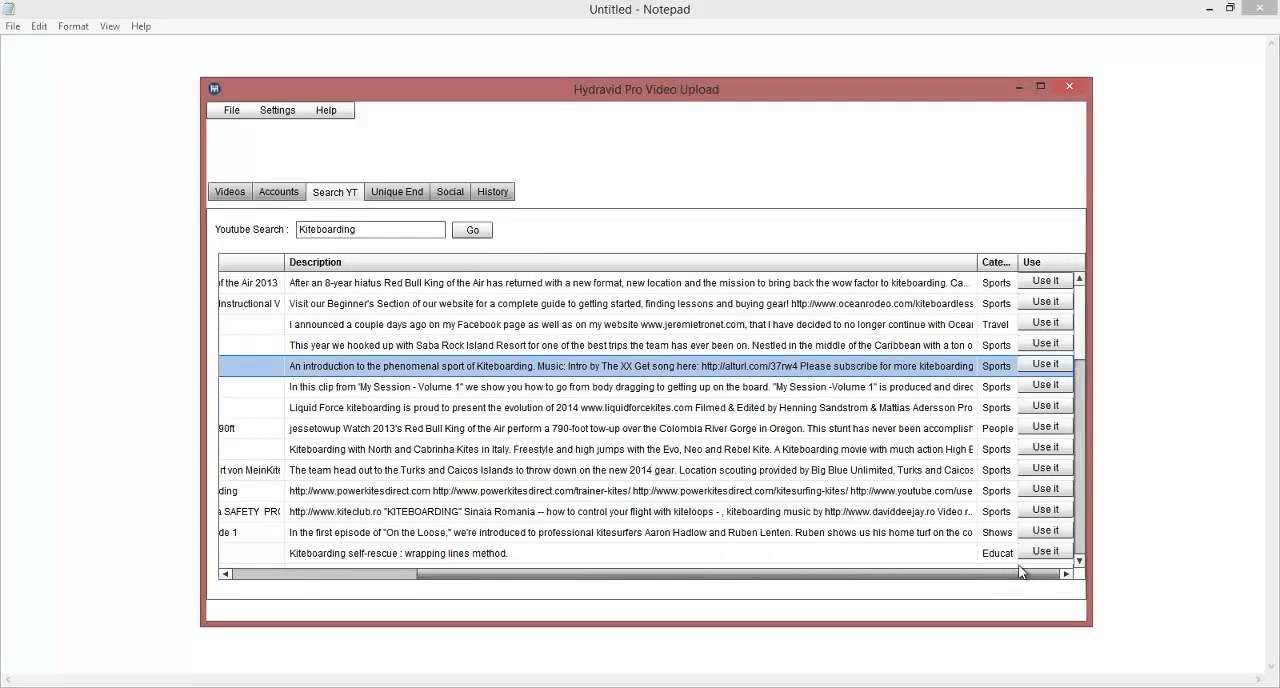Click the People category cell
The height and width of the screenshot is (688, 1280).
(x=997, y=428)
